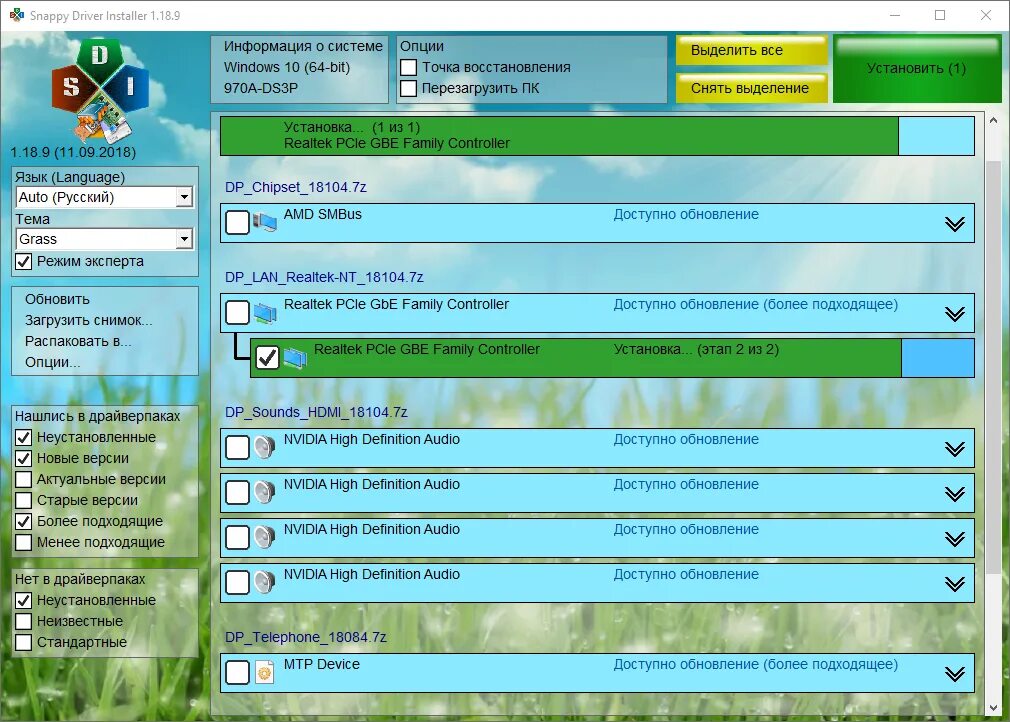Click the DP_Chipset_18104.7z pack label

click(x=296, y=187)
